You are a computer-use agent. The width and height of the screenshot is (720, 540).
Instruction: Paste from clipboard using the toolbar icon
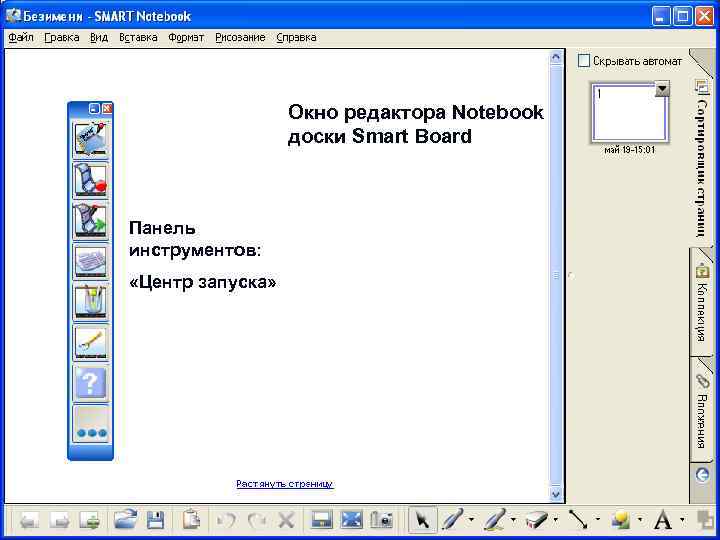(191, 520)
